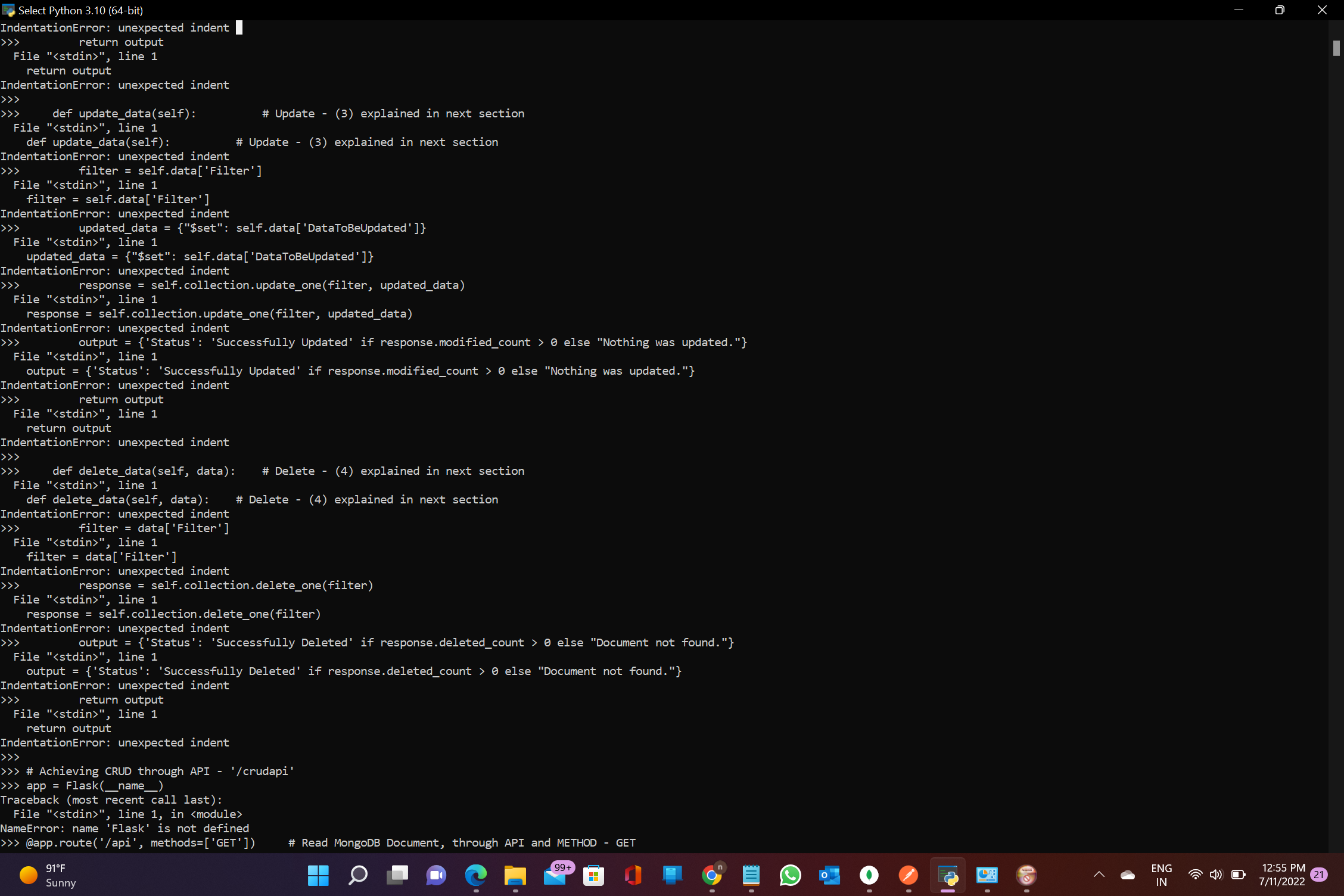
Task: Open notification center badge showing 21
Action: pyautogui.click(x=1319, y=875)
